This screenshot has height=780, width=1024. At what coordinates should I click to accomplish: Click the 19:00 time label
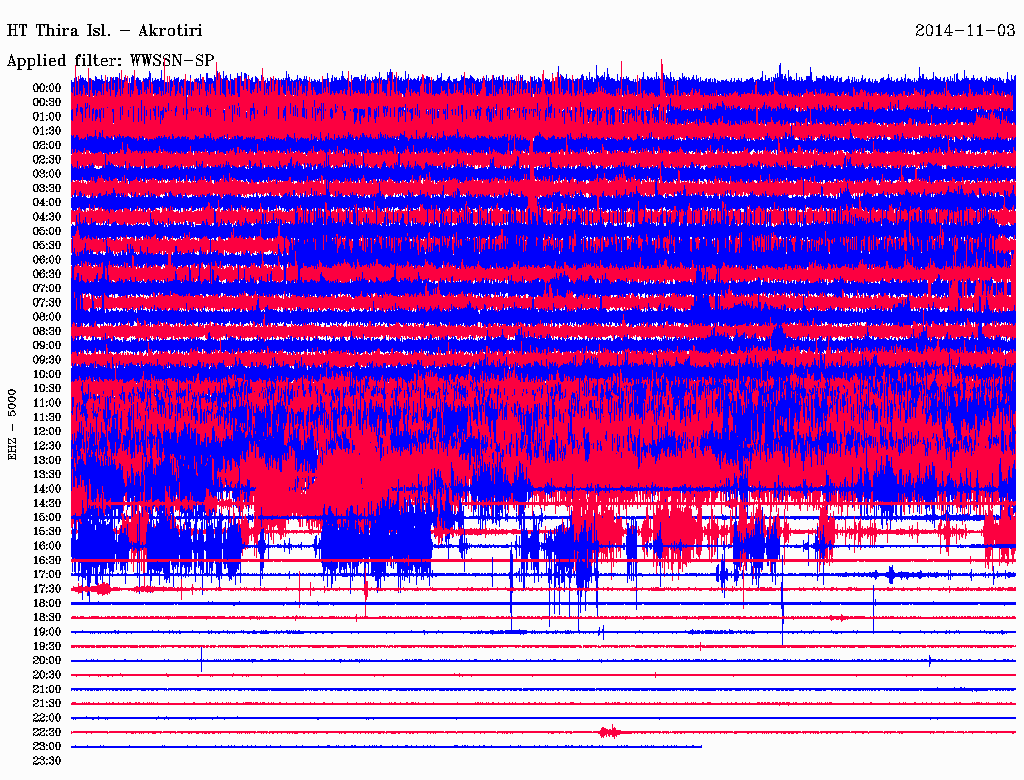(47, 632)
